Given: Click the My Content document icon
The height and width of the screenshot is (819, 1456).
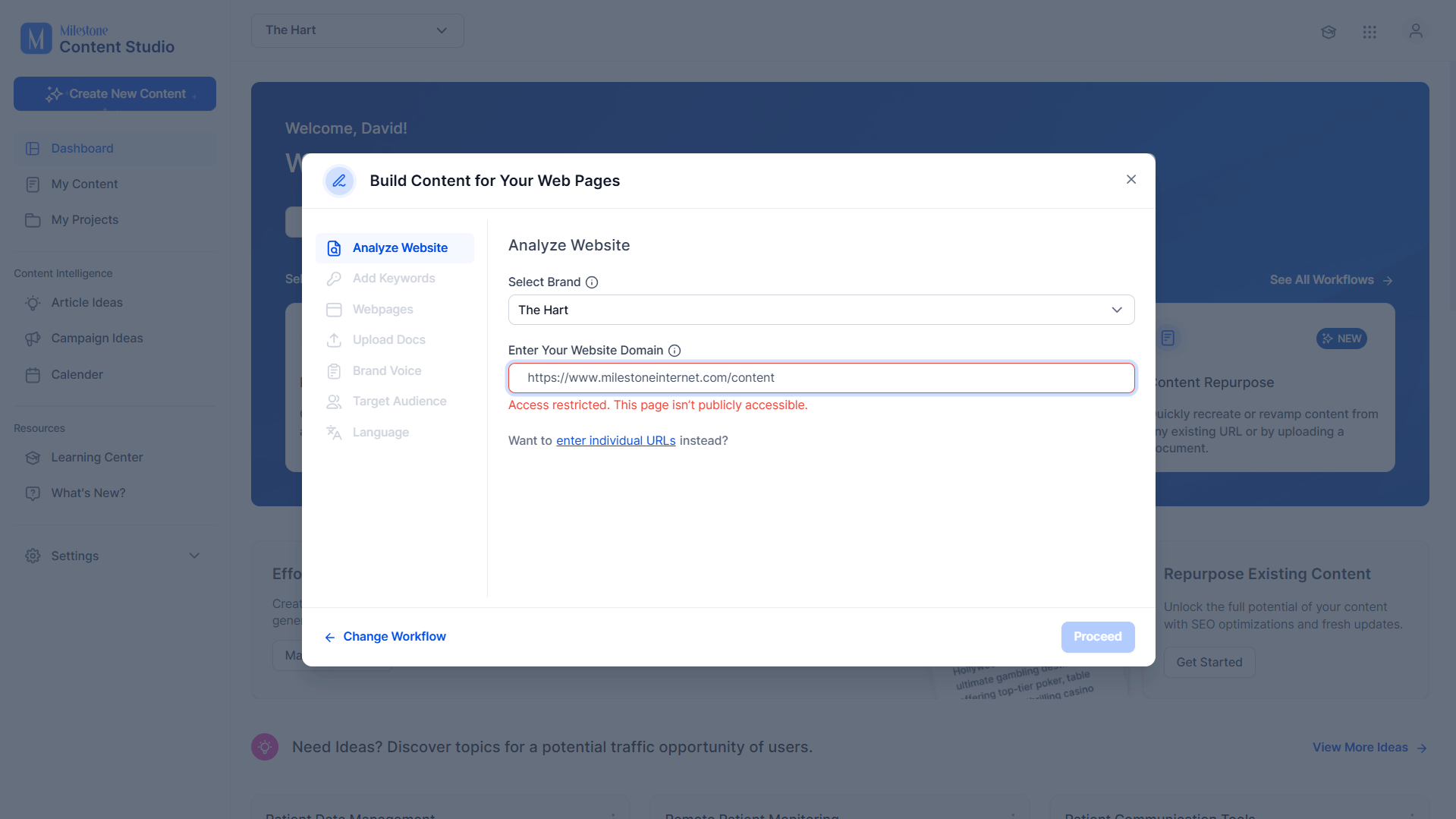Looking at the screenshot, I should pos(33,184).
